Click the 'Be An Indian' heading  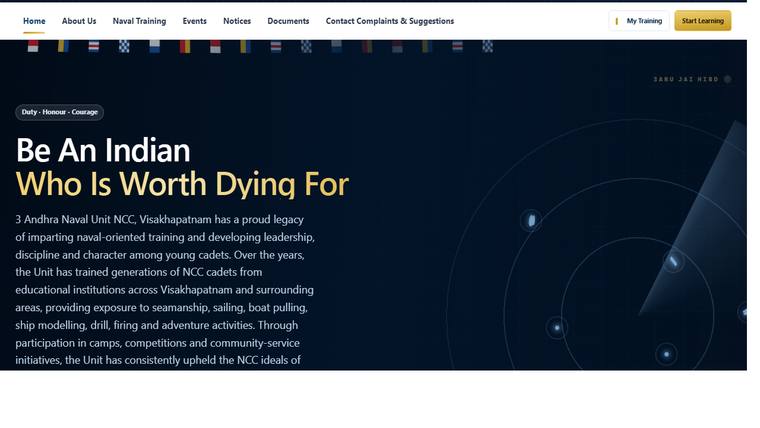[103, 150]
